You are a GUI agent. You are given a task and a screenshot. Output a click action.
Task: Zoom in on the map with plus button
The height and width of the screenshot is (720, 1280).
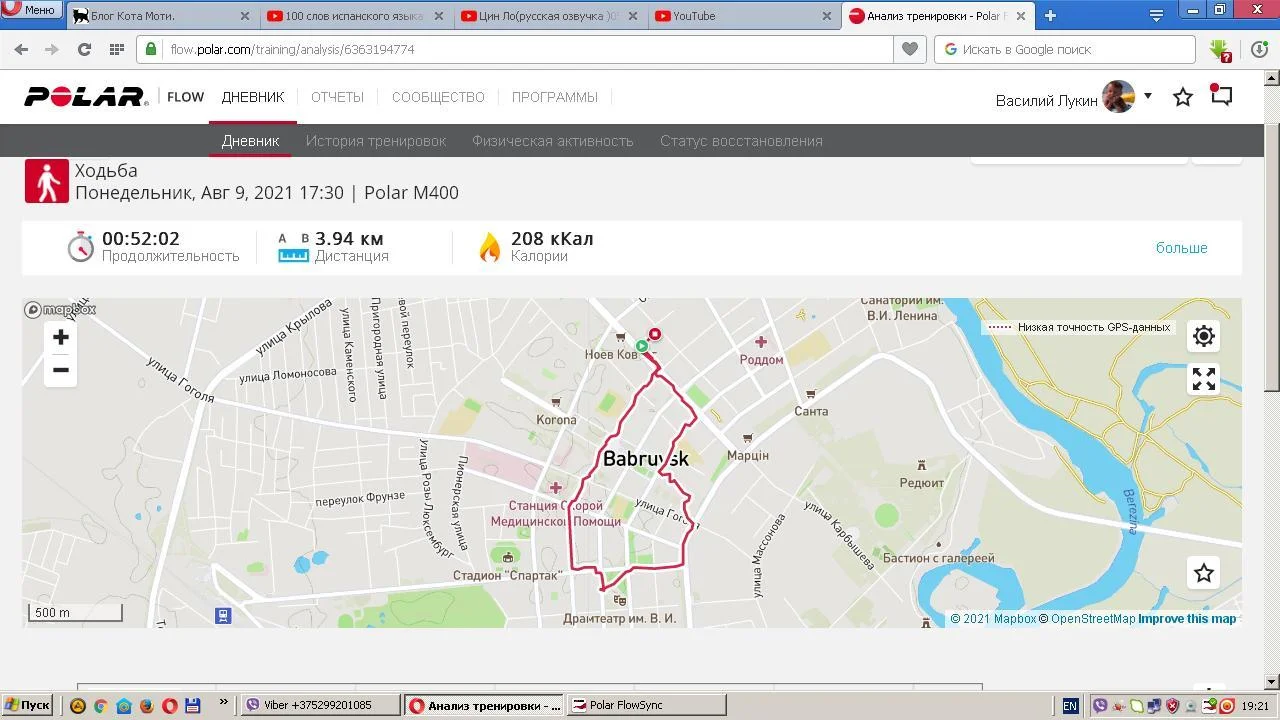pos(61,337)
